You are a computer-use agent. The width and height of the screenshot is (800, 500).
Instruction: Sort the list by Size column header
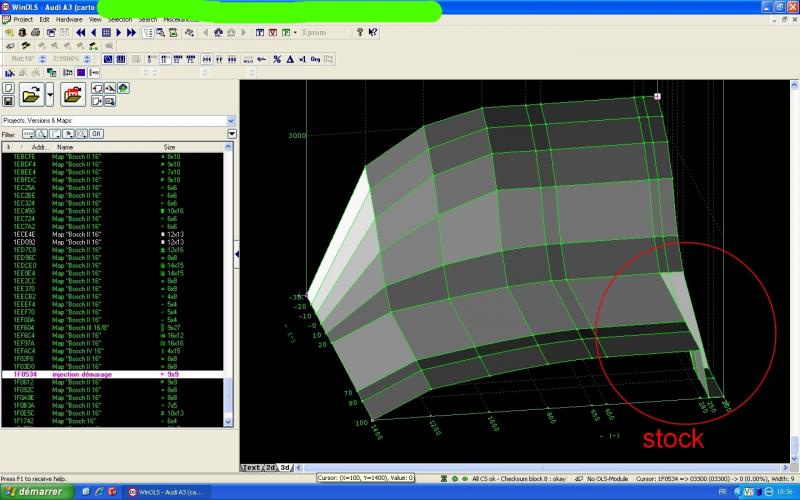pos(169,147)
